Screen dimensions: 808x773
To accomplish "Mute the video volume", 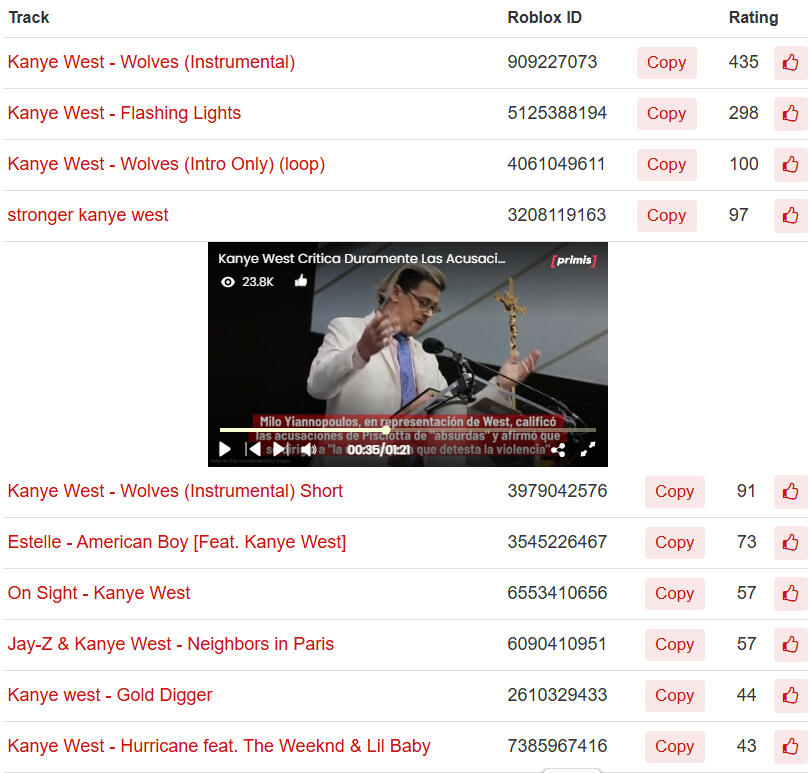I will [x=308, y=450].
